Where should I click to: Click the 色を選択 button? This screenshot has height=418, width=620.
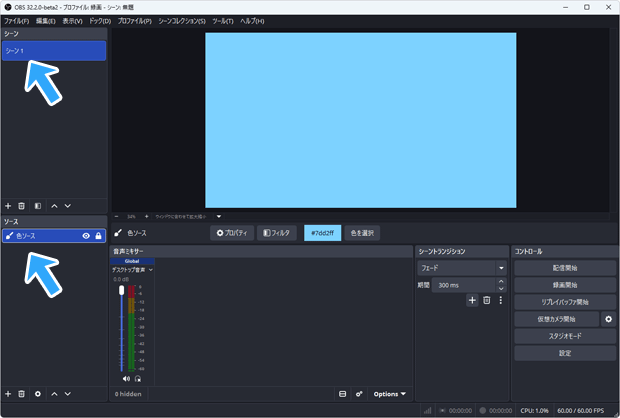[x=362, y=233]
